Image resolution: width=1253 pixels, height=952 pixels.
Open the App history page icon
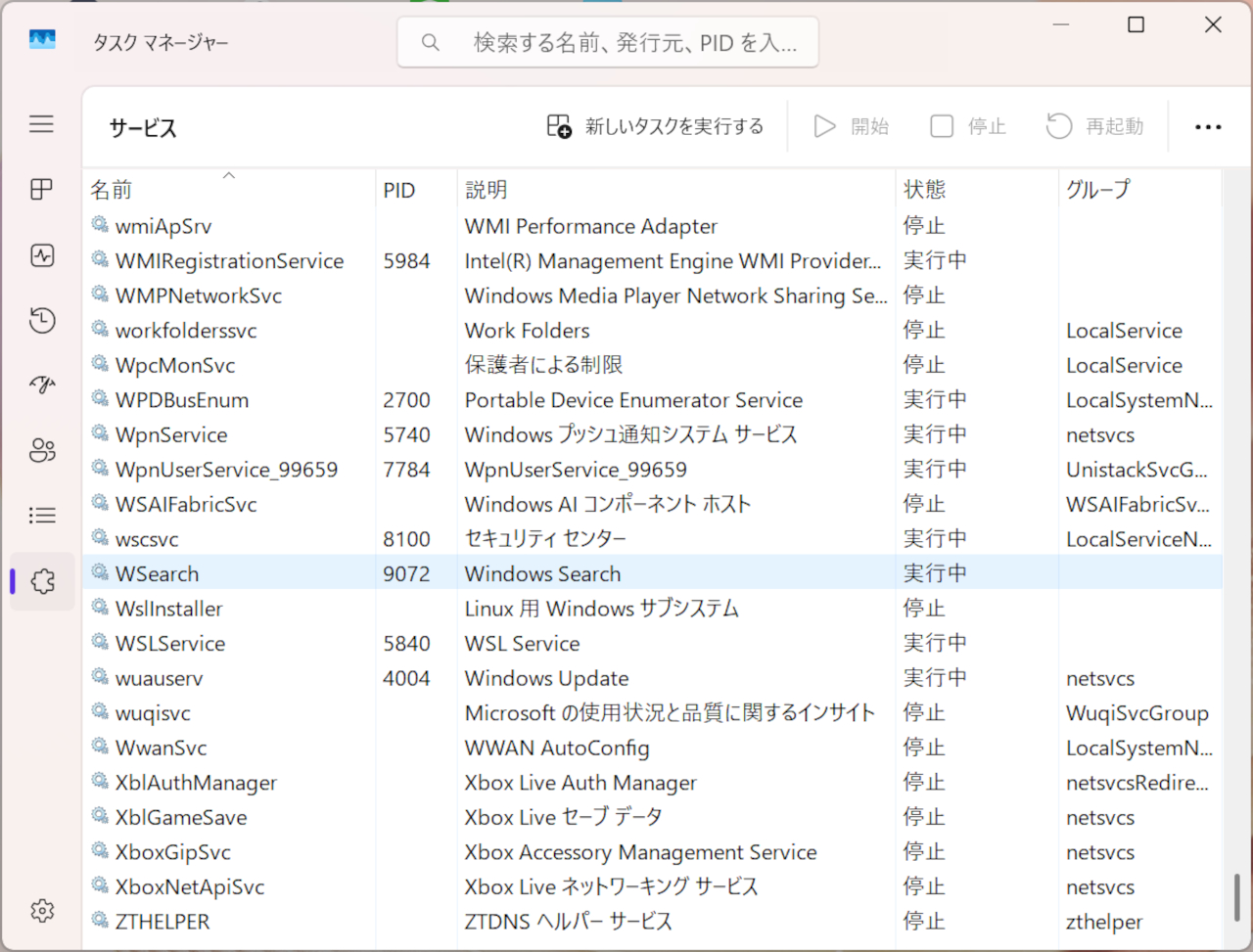(41, 320)
